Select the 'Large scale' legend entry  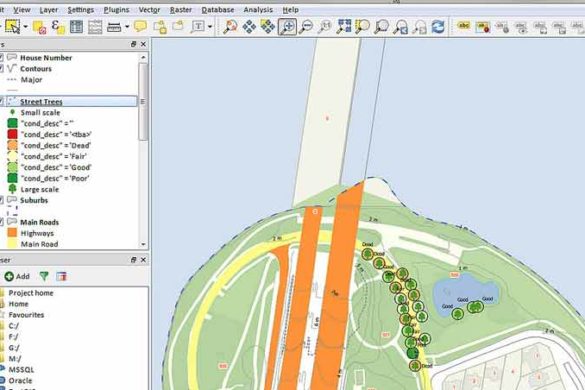(x=39, y=189)
